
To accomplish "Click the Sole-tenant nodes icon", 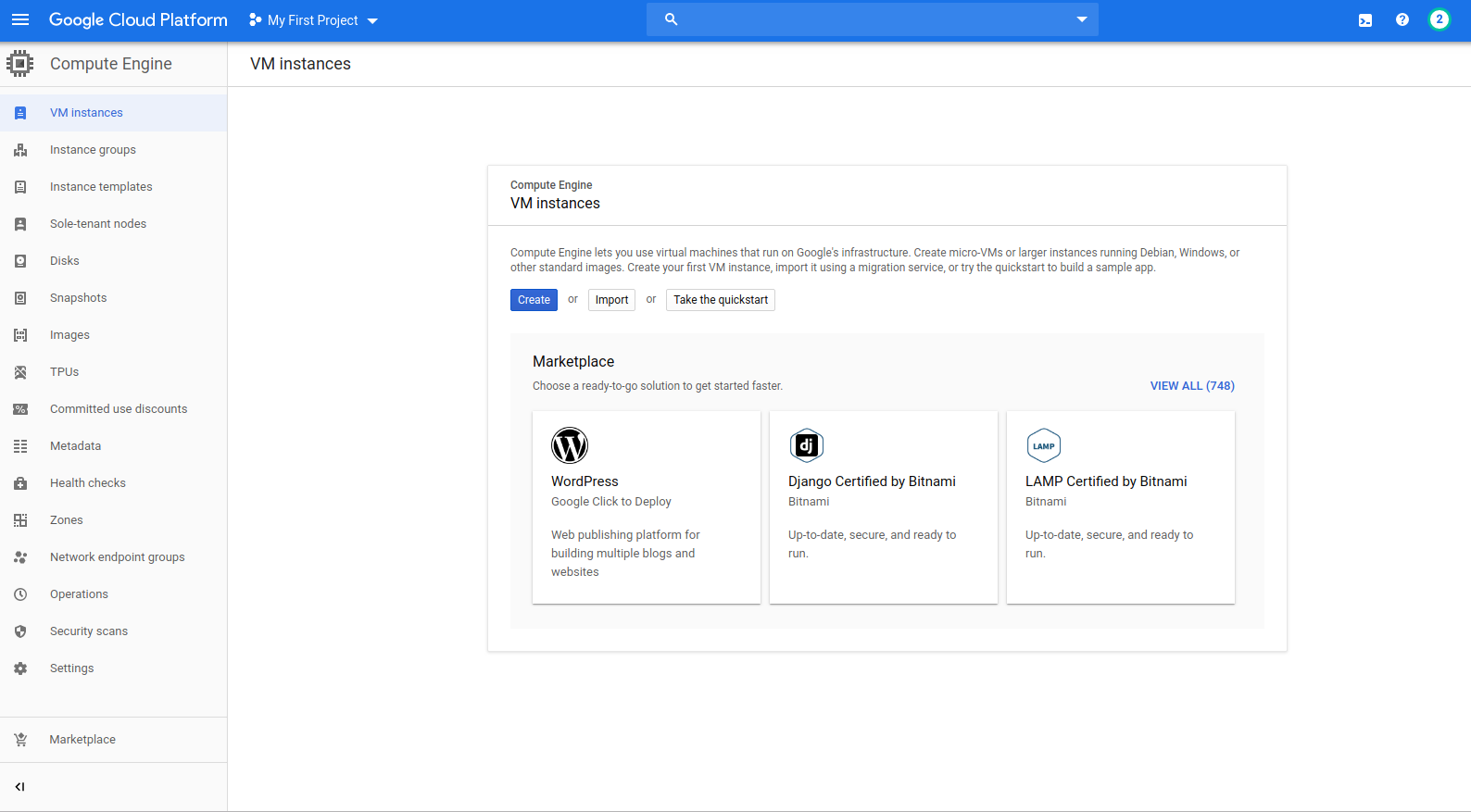I will pos(20,224).
